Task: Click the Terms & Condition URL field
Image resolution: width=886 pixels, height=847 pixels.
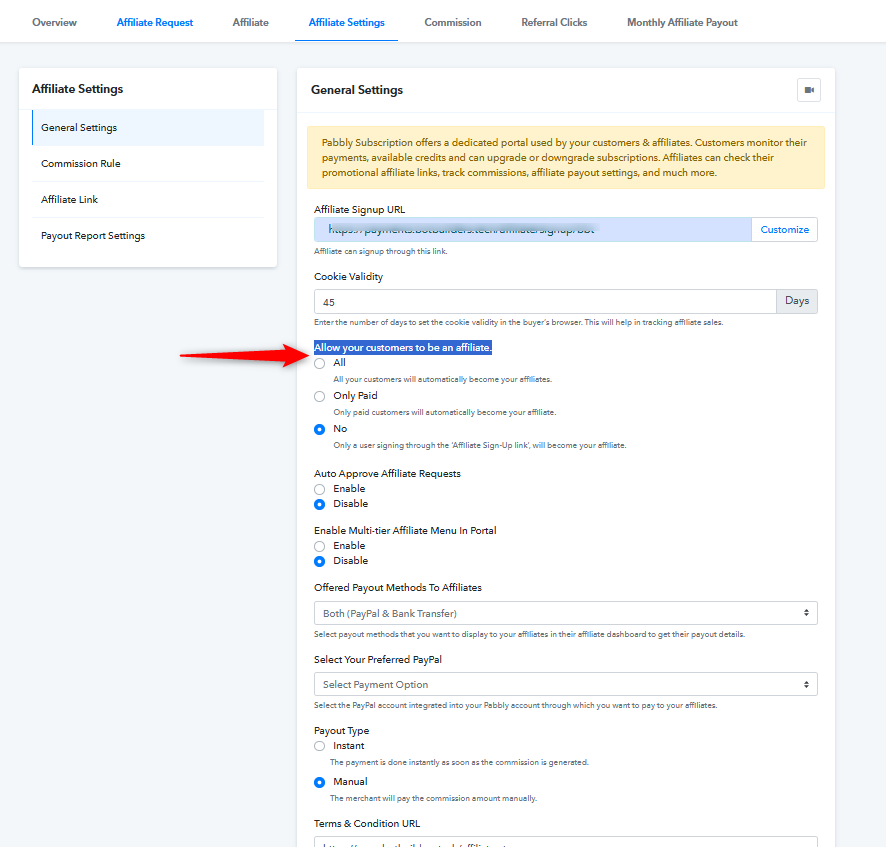Action: (565, 842)
